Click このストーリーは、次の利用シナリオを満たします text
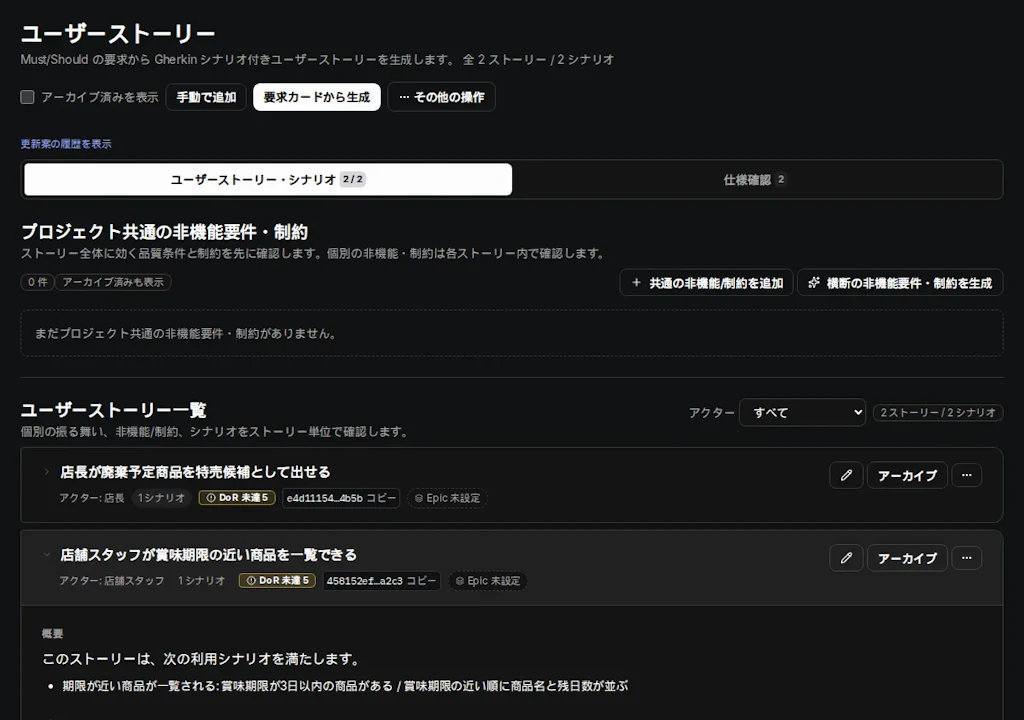The image size is (1024, 720). [x=202, y=659]
